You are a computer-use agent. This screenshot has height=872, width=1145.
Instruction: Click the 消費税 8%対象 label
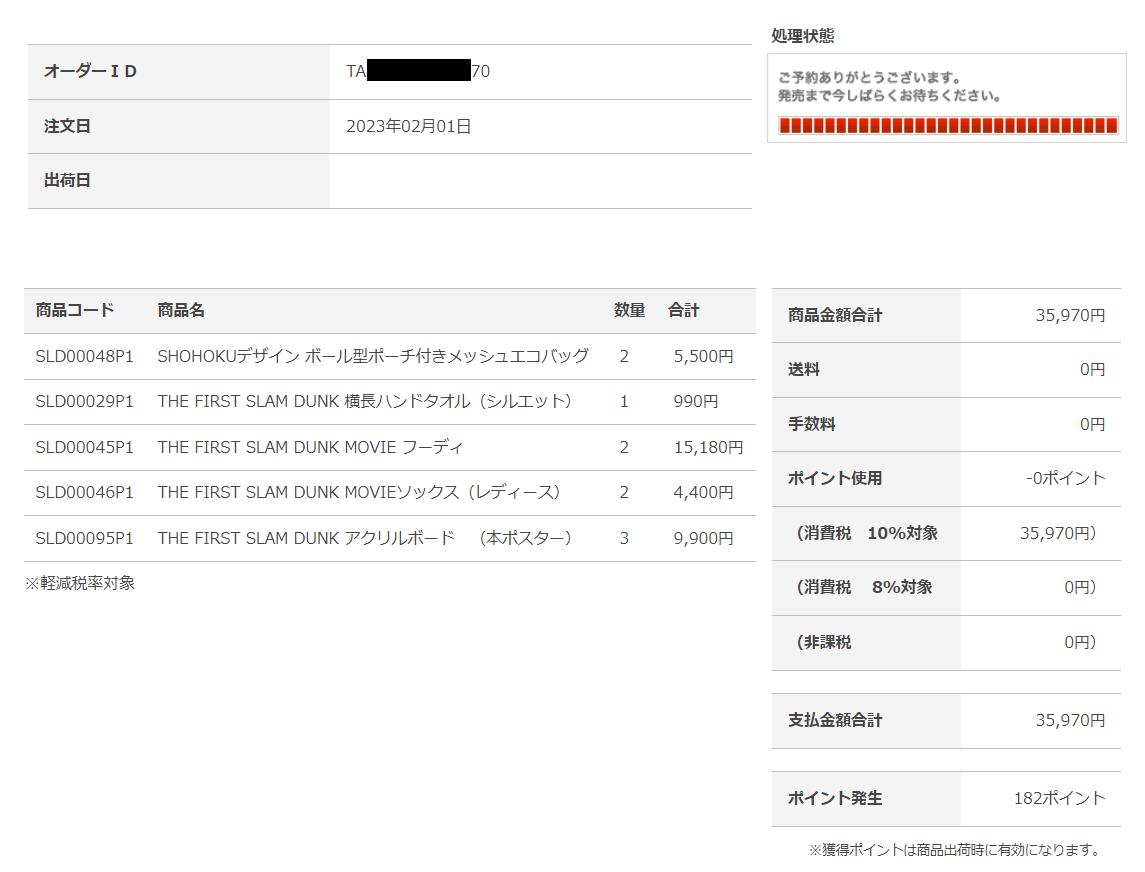[865, 587]
